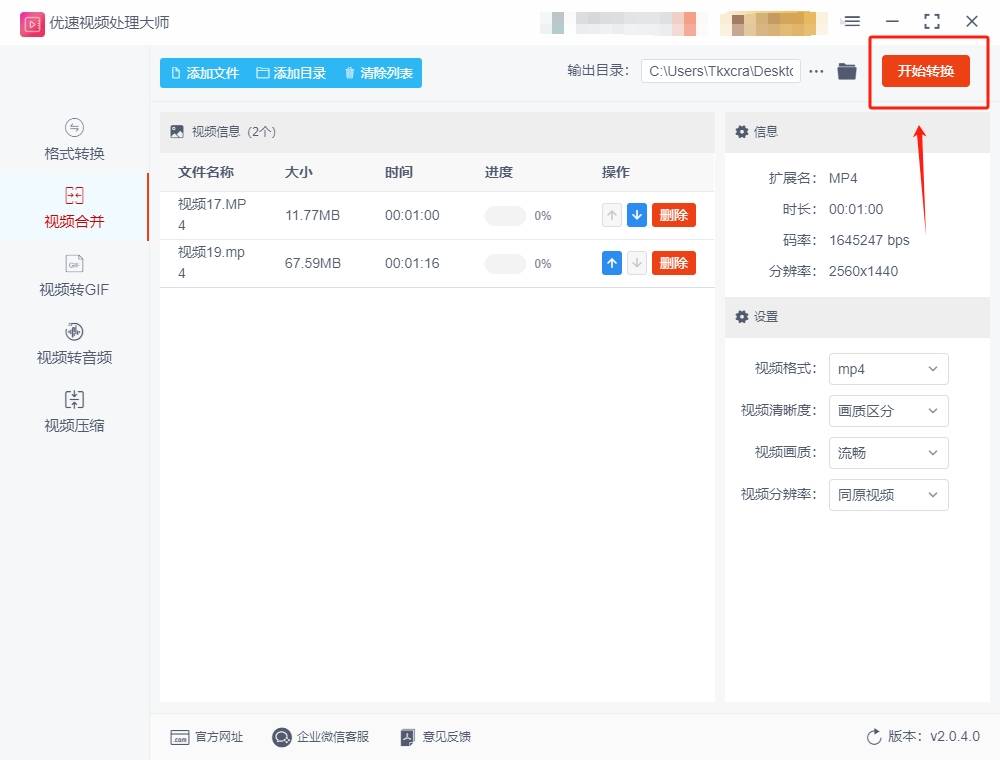Move 视频19.mp4 up in the list
Screen dimensions: 1000x760
[613, 262]
